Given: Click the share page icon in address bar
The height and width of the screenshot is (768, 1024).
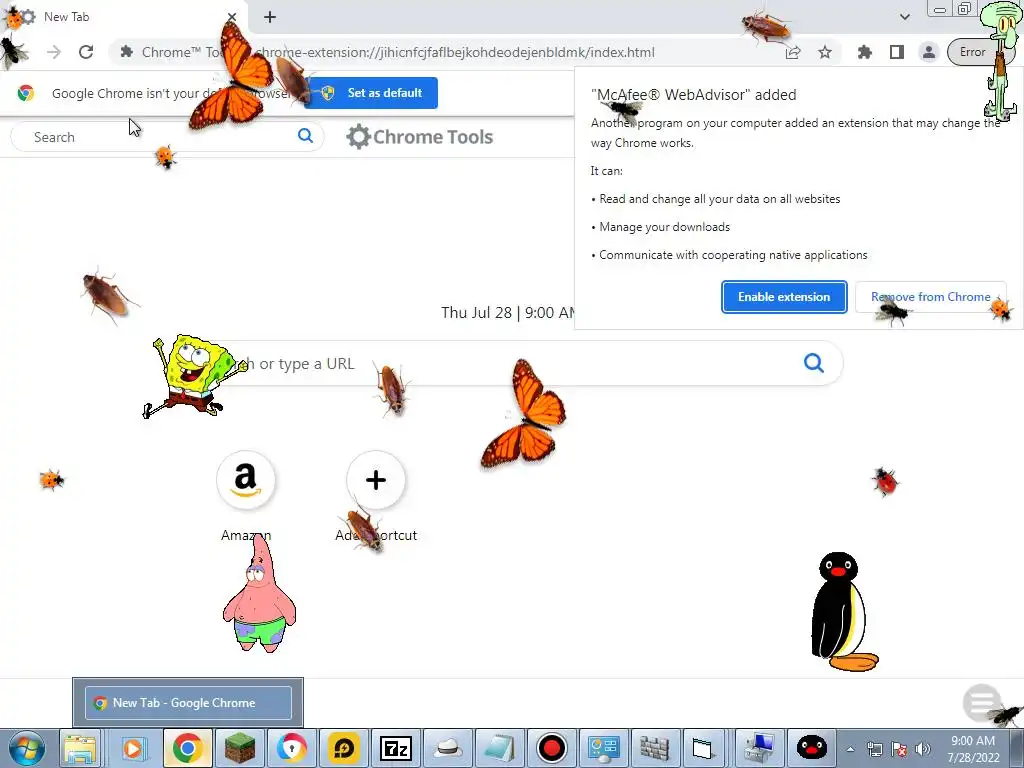Looking at the screenshot, I should [x=793, y=52].
